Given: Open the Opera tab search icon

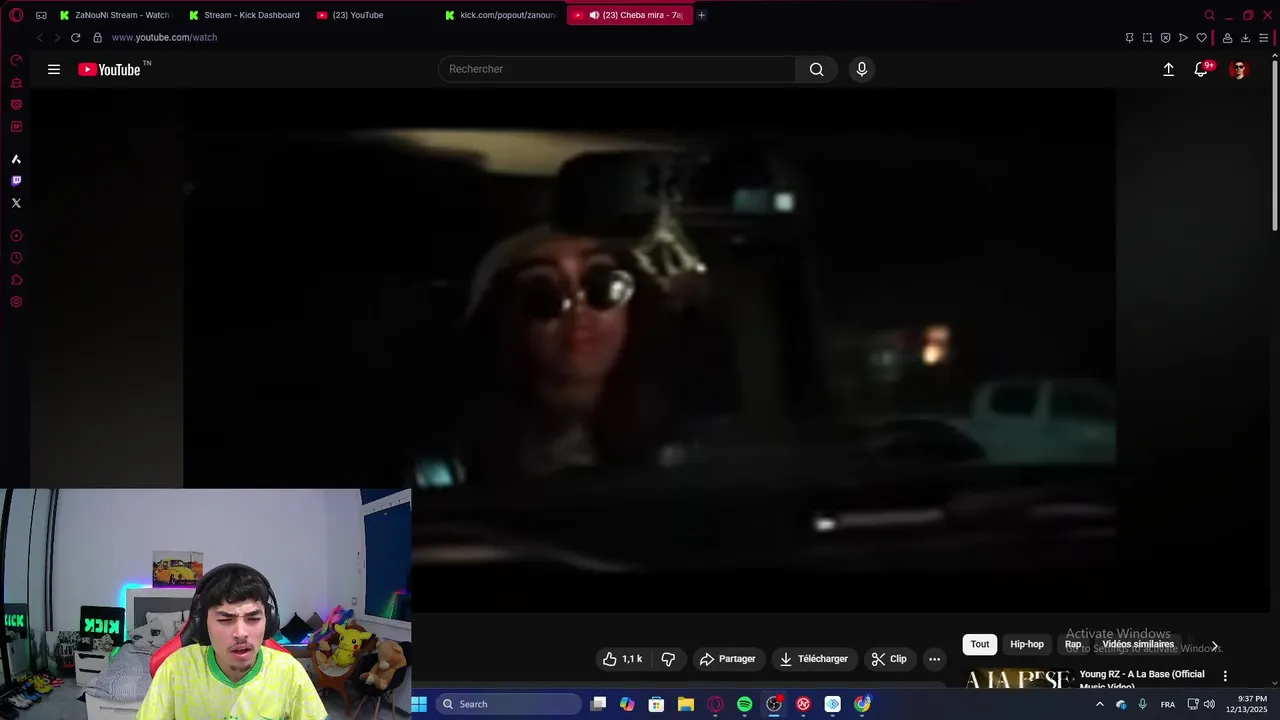Looking at the screenshot, I should (1209, 15).
